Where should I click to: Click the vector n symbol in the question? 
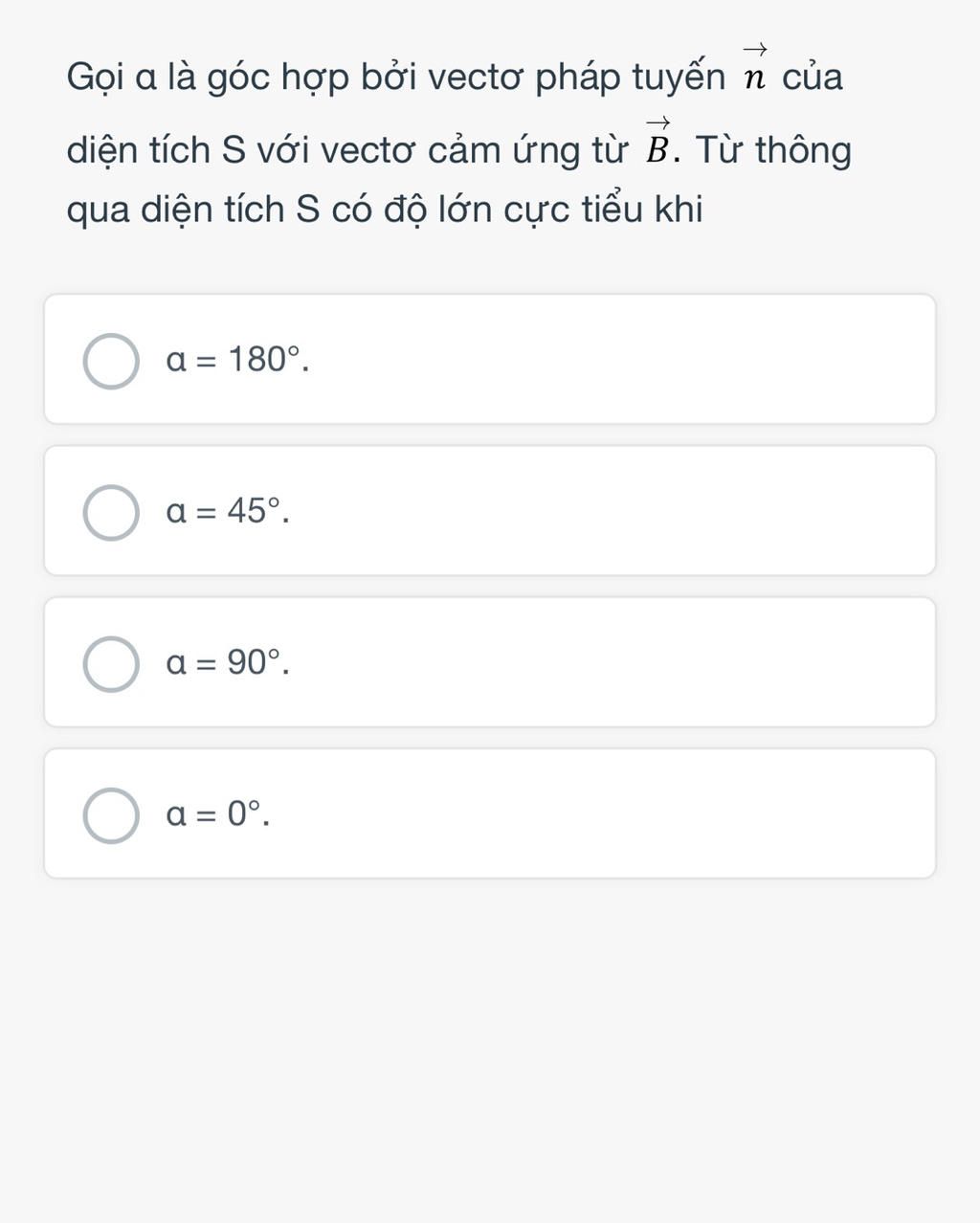(755, 71)
